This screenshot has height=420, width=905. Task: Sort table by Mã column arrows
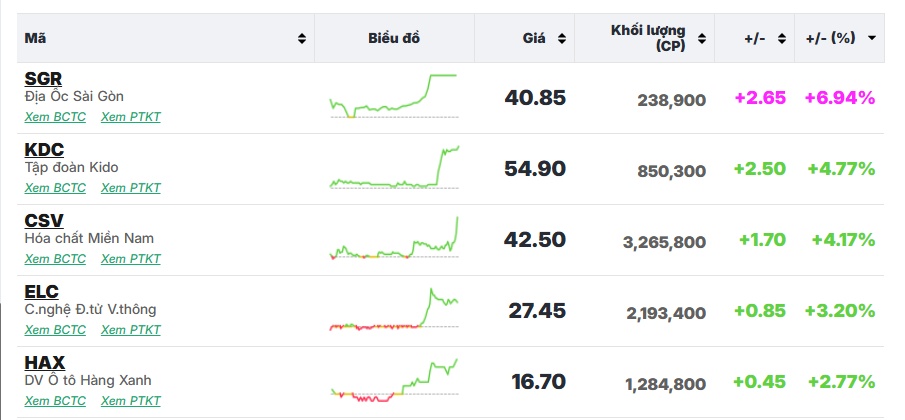pos(302,39)
